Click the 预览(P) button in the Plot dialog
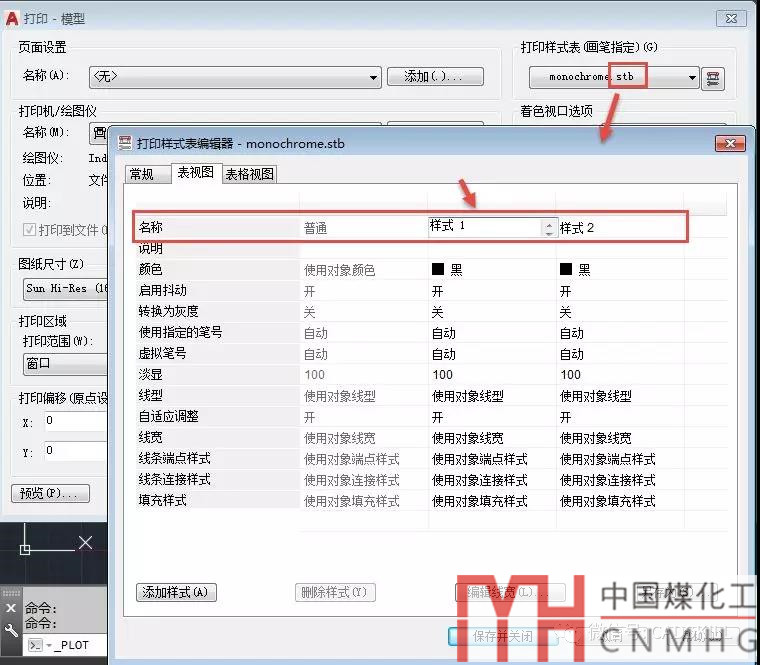The height and width of the screenshot is (665, 760). (x=50, y=493)
